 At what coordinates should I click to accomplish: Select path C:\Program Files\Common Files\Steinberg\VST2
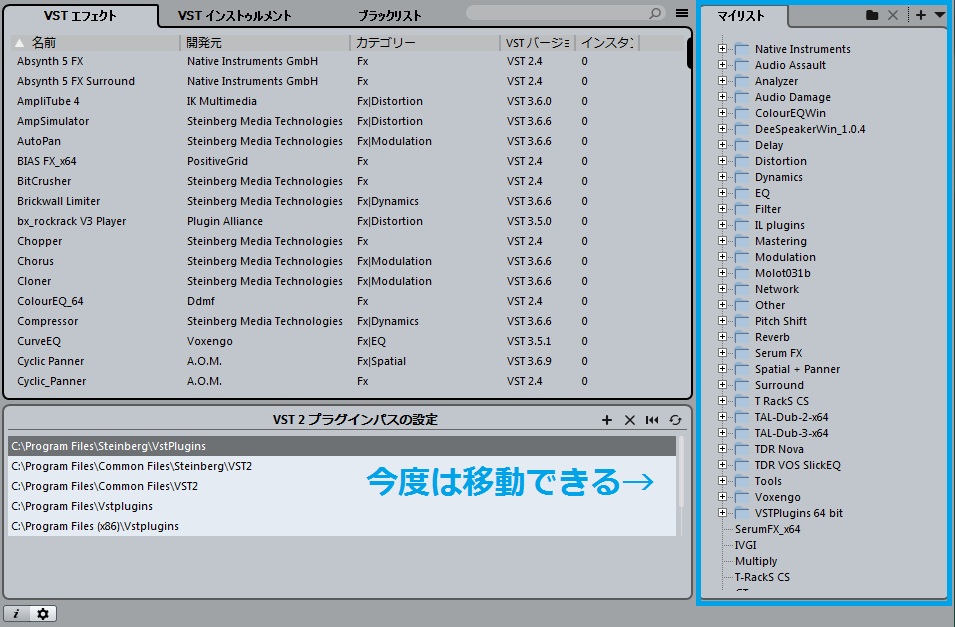pyautogui.click(x=342, y=466)
